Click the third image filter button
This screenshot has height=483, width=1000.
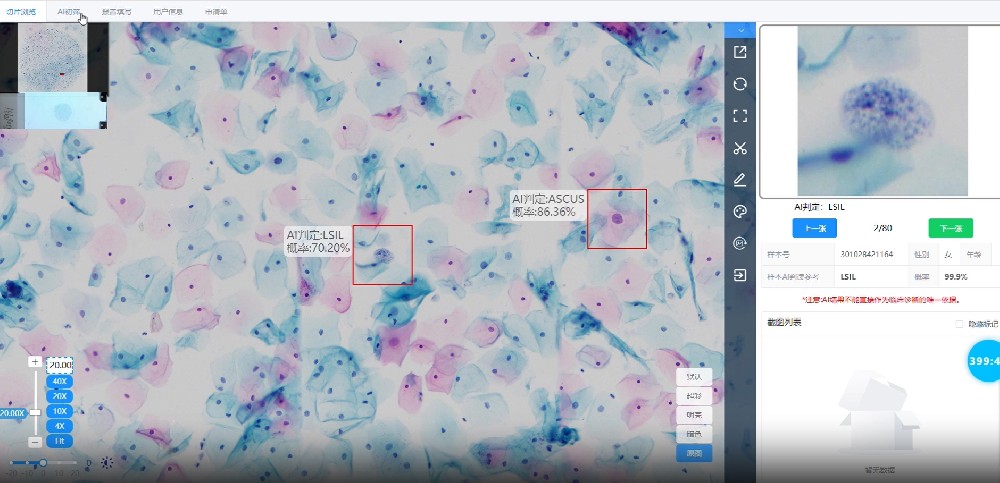tap(694, 415)
